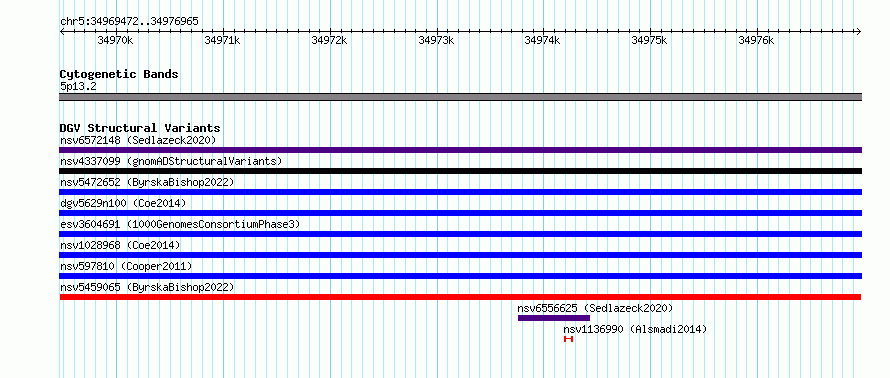This screenshot has width=890, height=378.
Task: Click the nsv597810 (Cooper2011) label
Action: [x=126, y=266]
